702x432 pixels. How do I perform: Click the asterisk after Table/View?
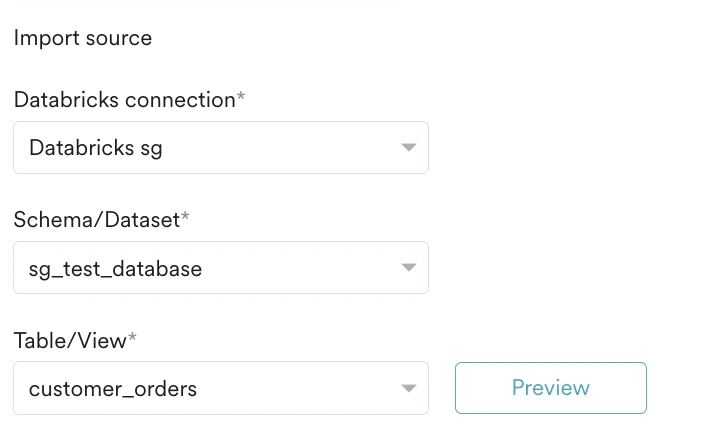pos(133,338)
